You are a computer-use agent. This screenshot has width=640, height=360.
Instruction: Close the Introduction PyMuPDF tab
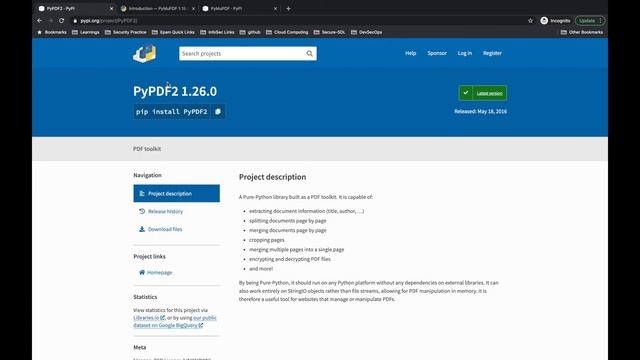(x=193, y=8)
